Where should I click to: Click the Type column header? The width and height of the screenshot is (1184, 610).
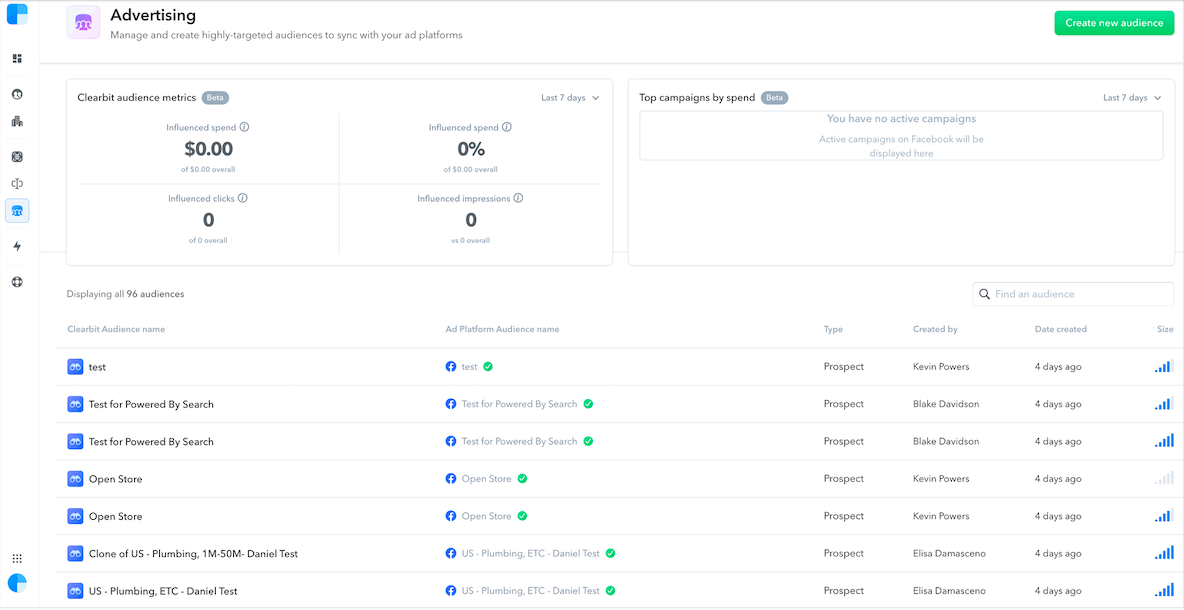click(833, 329)
